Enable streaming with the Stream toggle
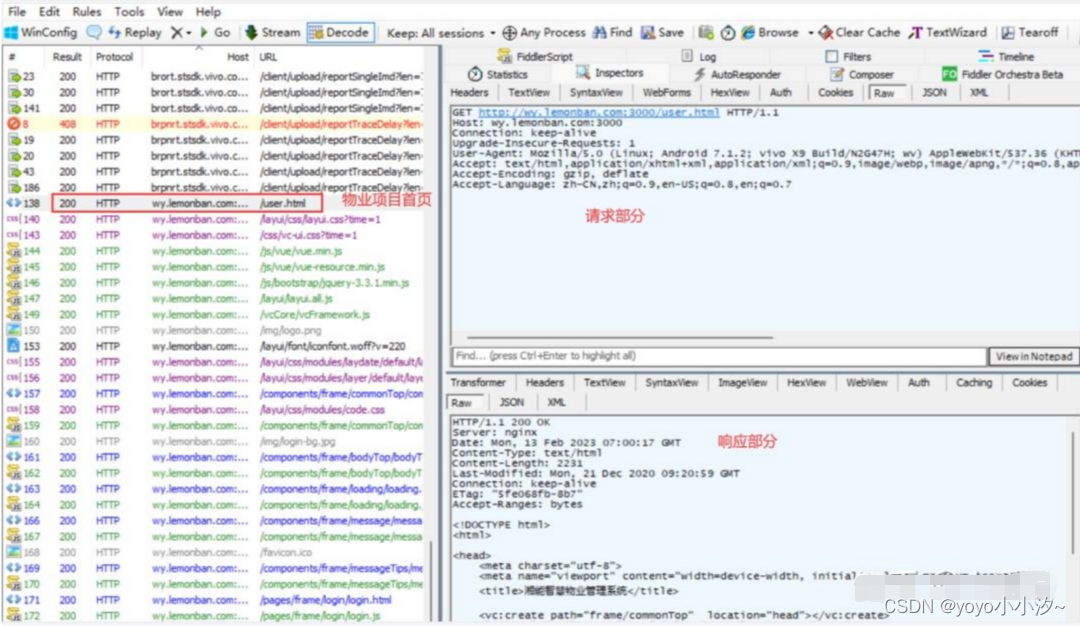 (272, 32)
